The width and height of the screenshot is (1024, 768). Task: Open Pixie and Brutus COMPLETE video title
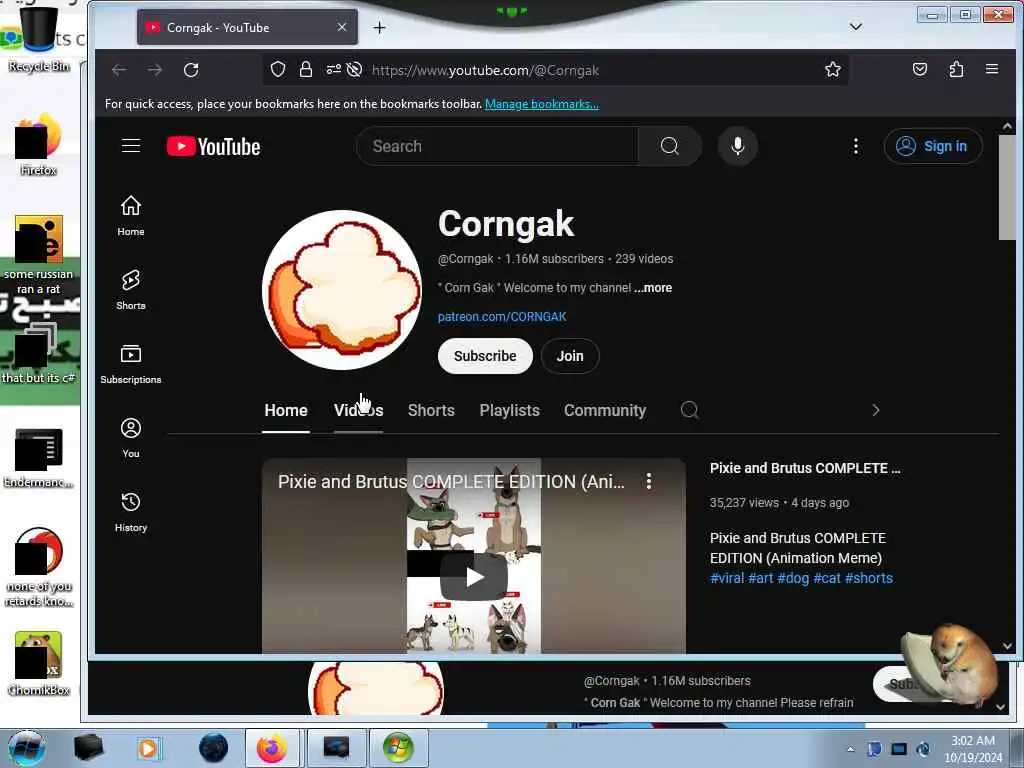click(805, 468)
